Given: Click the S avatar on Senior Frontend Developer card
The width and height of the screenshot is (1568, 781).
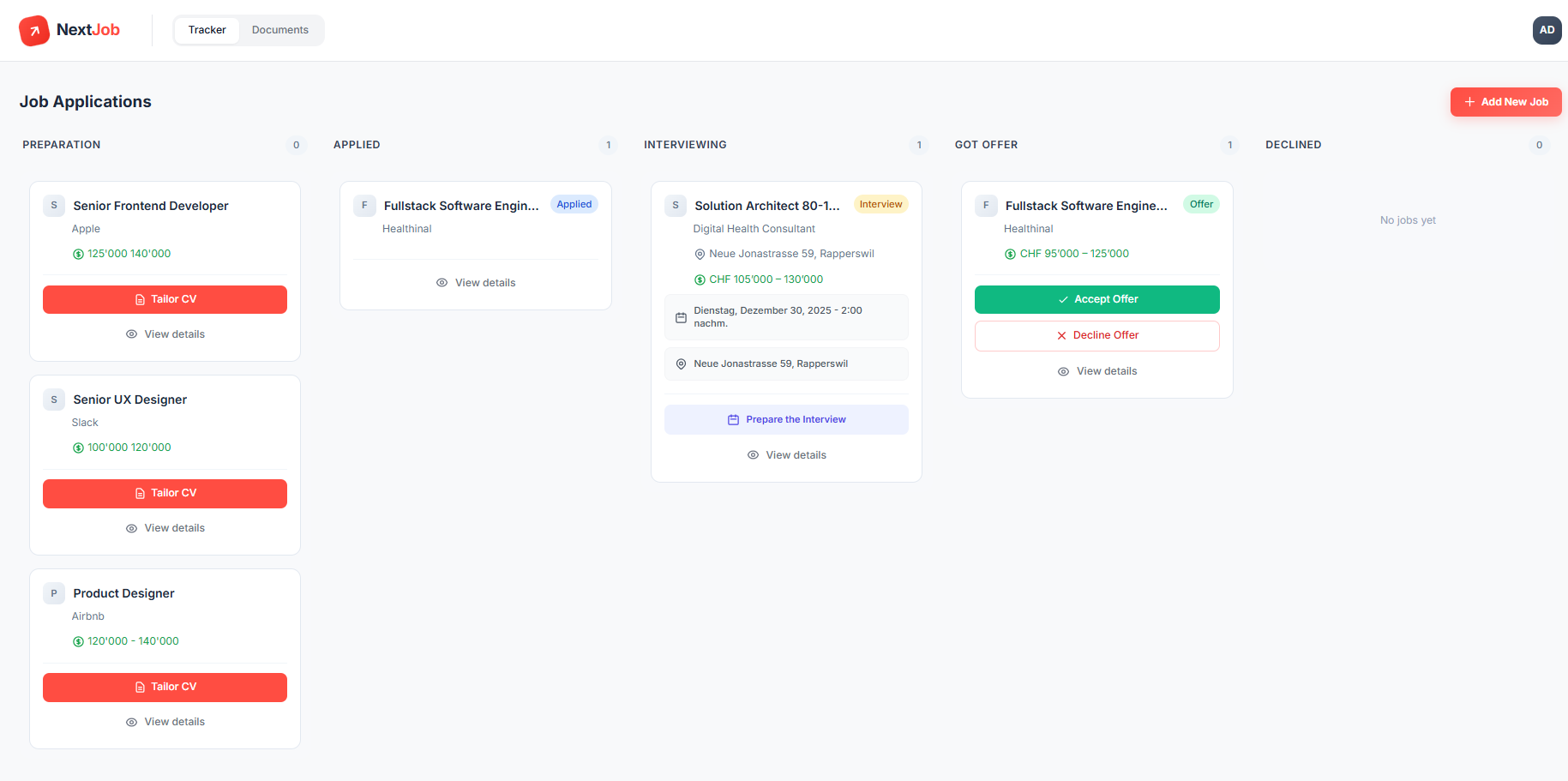Looking at the screenshot, I should tap(54, 206).
